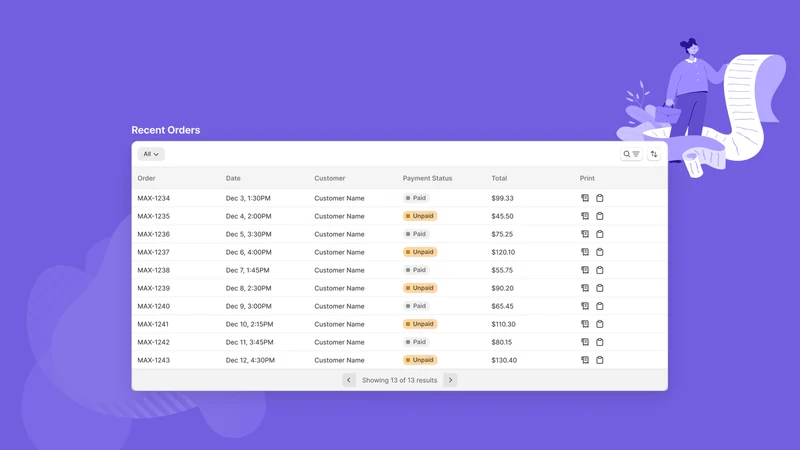The image size is (800, 450).
Task: Click the total $130.40
Action: [504, 360]
